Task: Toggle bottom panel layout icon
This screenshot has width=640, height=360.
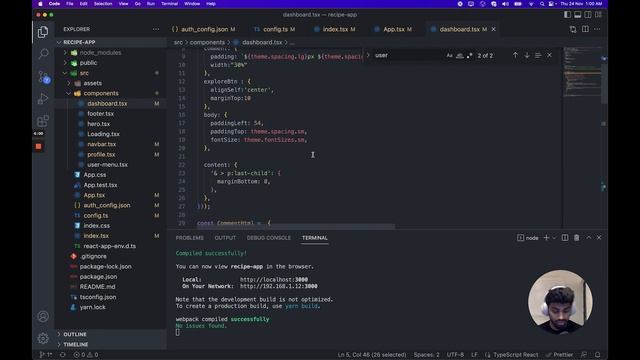Action: tap(578, 15)
